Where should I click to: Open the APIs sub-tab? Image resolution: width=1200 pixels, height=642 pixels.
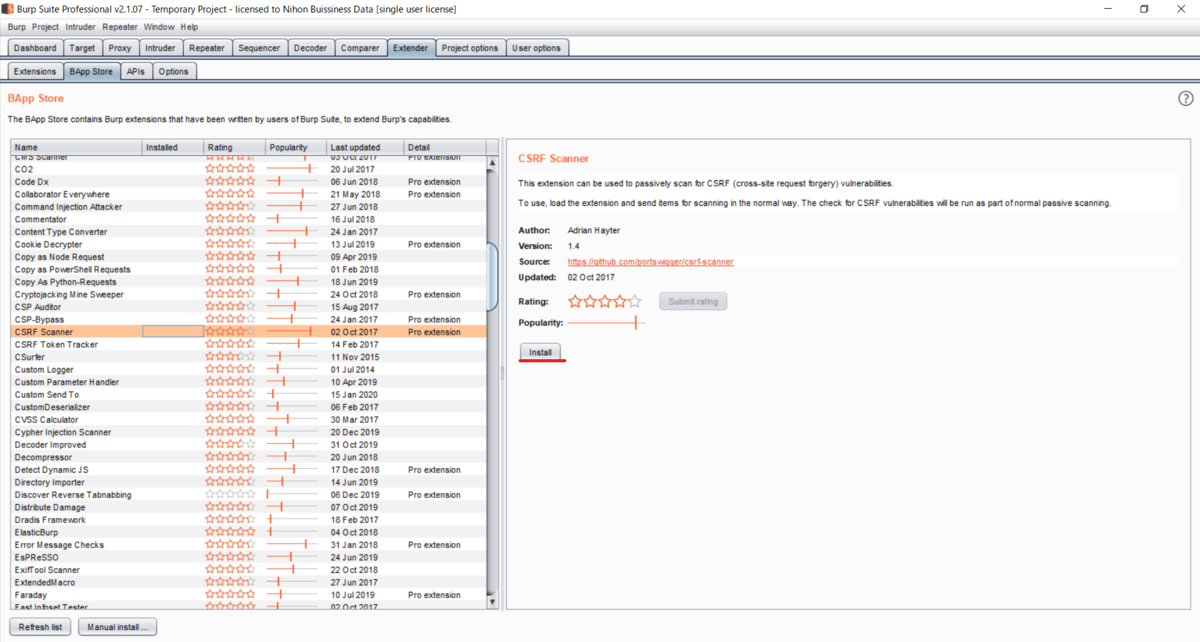click(135, 71)
